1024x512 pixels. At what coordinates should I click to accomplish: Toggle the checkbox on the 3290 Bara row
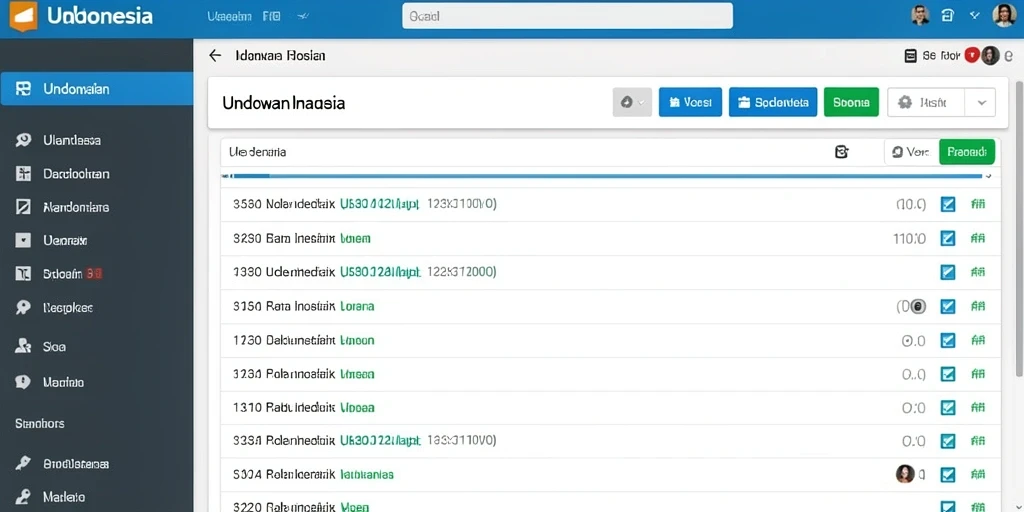(948, 238)
